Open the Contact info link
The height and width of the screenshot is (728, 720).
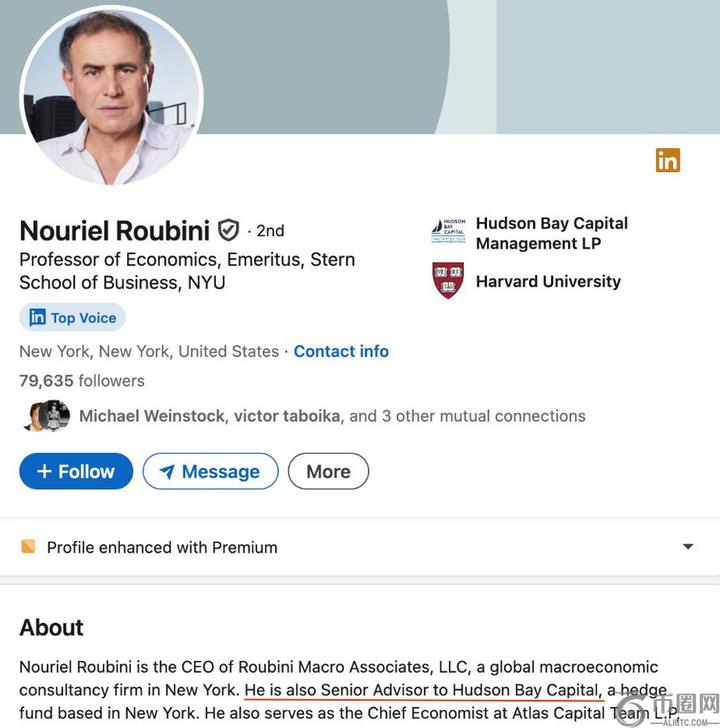(341, 352)
